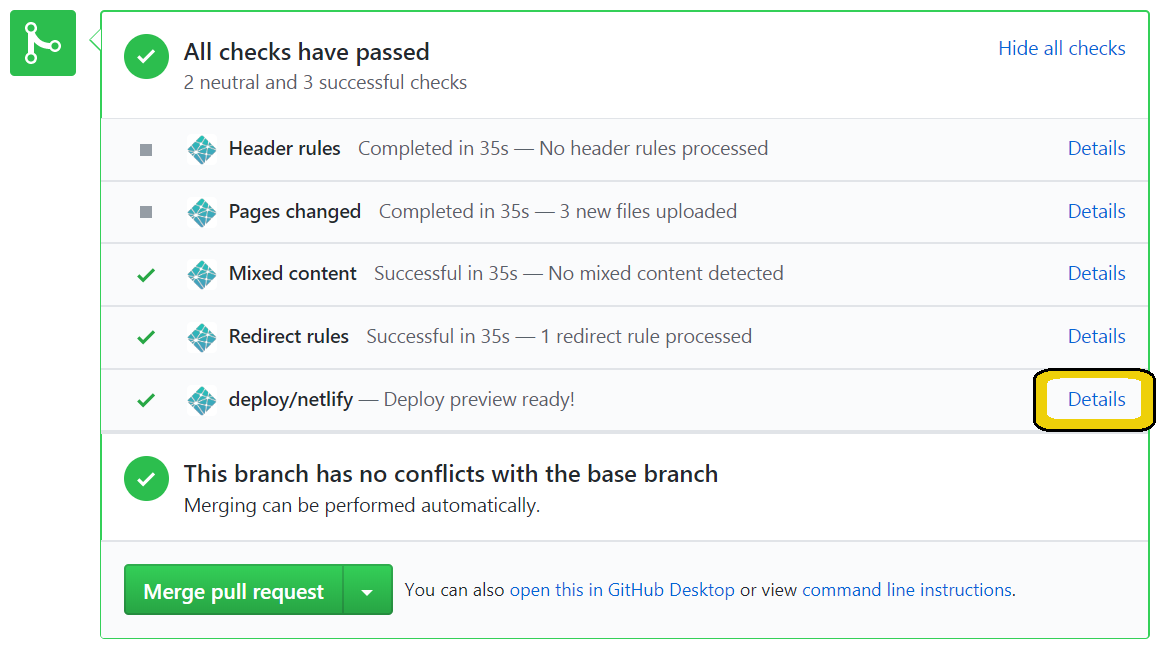This screenshot has height=649, width=1158.
Task: Click the green checkmark beside All checks passed
Action: 146,57
